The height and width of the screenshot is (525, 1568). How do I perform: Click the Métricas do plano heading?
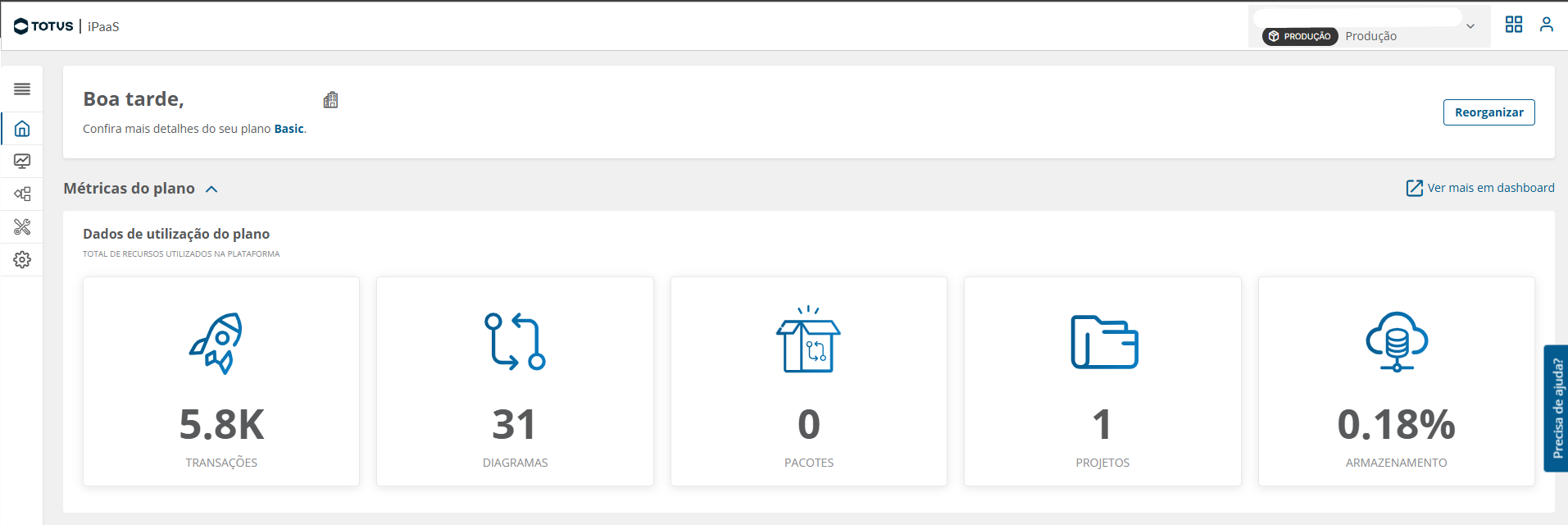[130, 188]
